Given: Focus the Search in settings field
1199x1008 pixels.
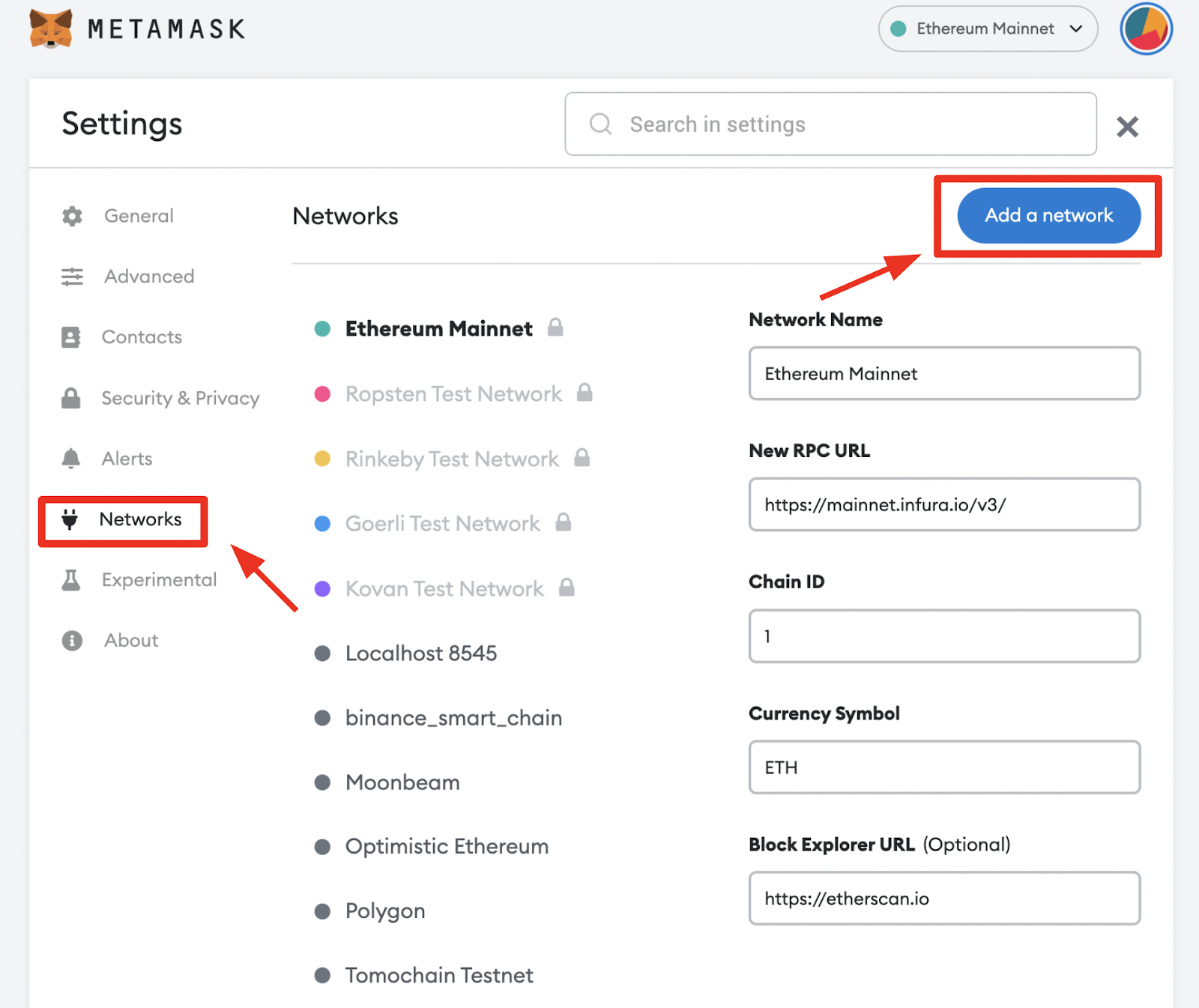Looking at the screenshot, I should pos(830,124).
